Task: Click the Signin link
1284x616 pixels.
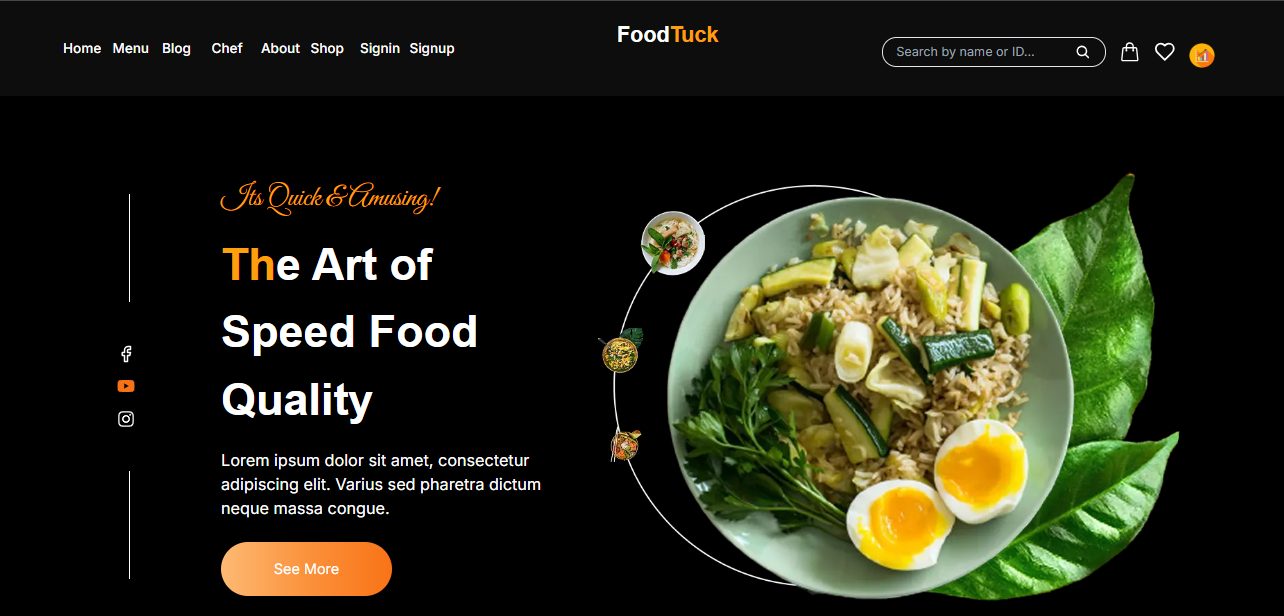Action: tap(380, 48)
